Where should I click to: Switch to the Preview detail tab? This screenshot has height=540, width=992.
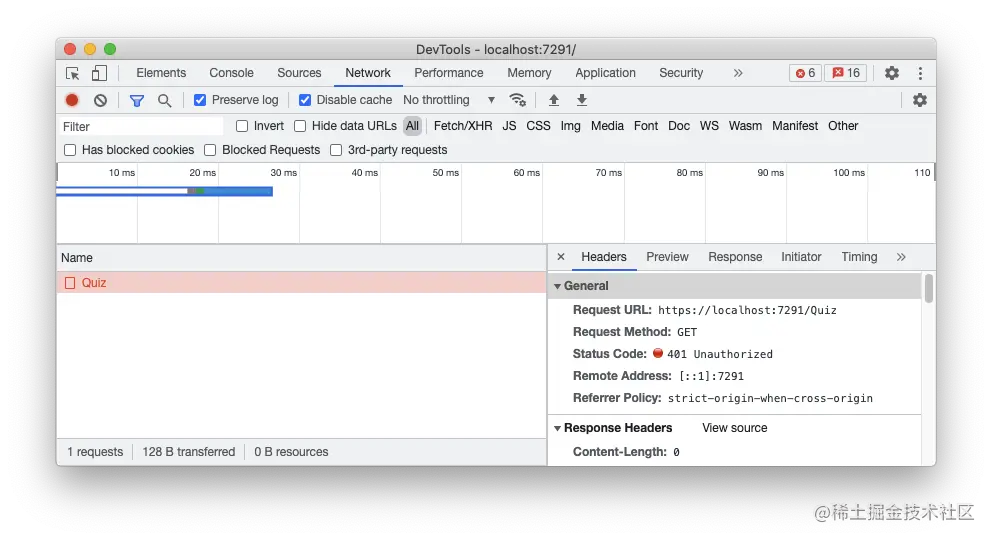click(667, 257)
